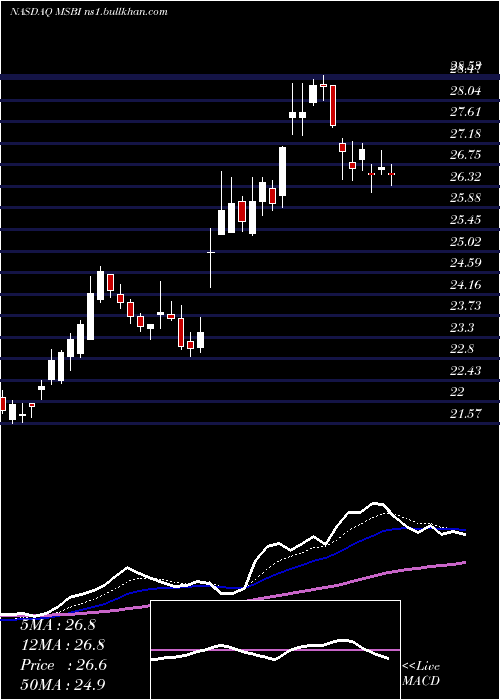
Task: Click the tall white candle reaching 26.75
Action: [x=283, y=171]
